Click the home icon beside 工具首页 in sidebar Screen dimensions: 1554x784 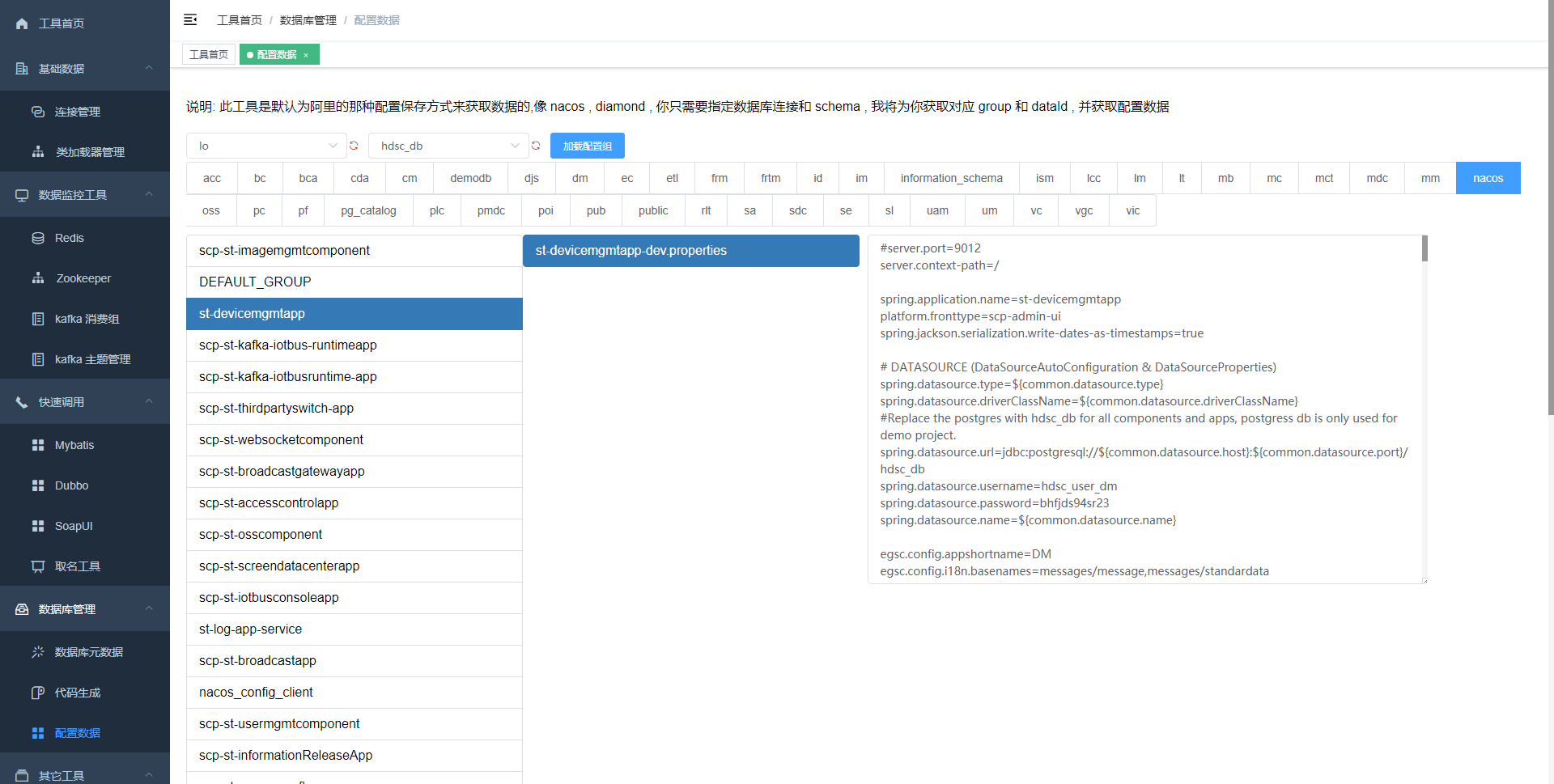coord(22,23)
